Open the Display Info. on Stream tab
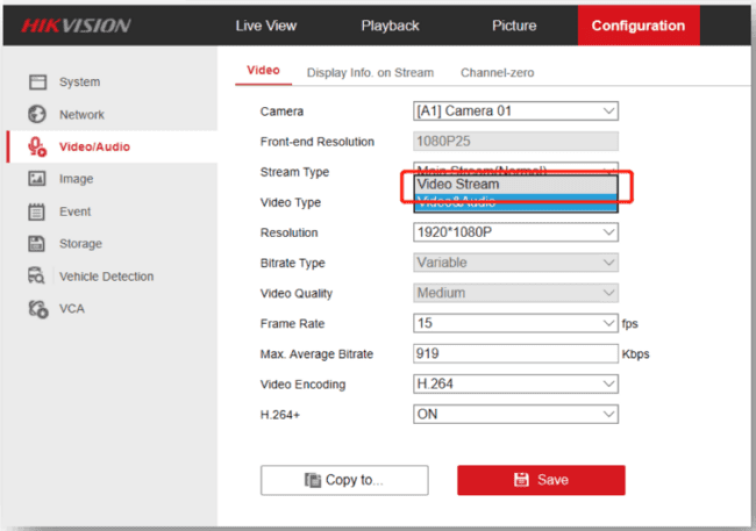The width and height of the screenshot is (756, 531). [x=370, y=73]
